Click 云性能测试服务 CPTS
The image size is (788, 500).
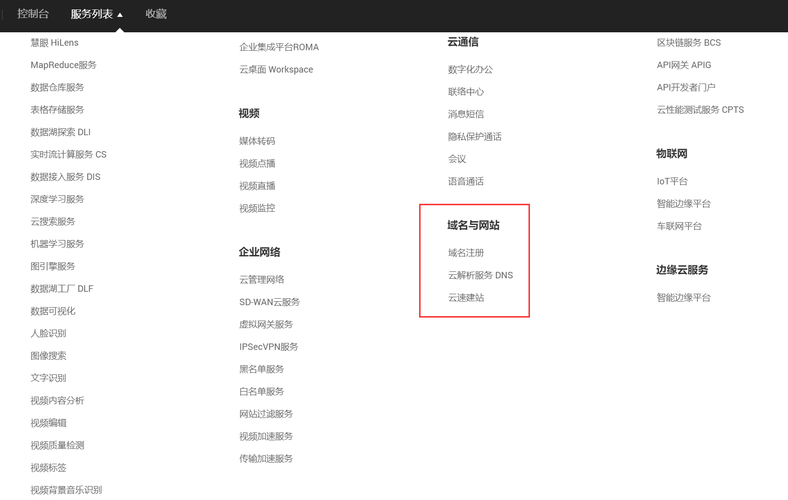[701, 110]
